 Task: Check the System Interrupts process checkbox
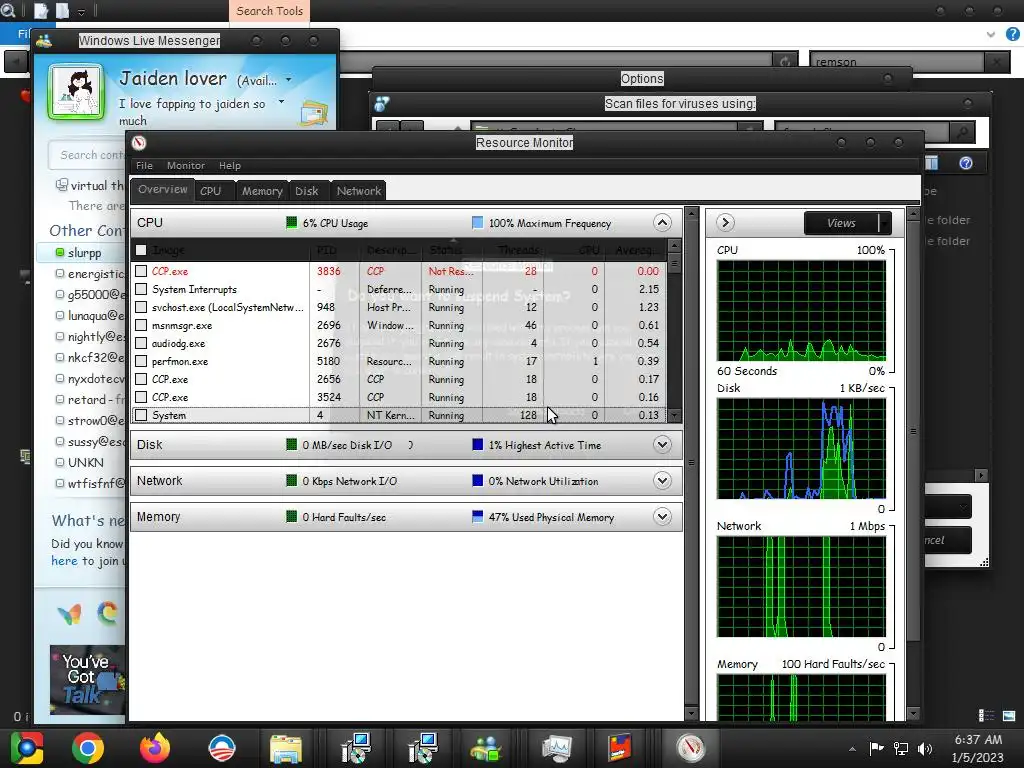point(141,289)
